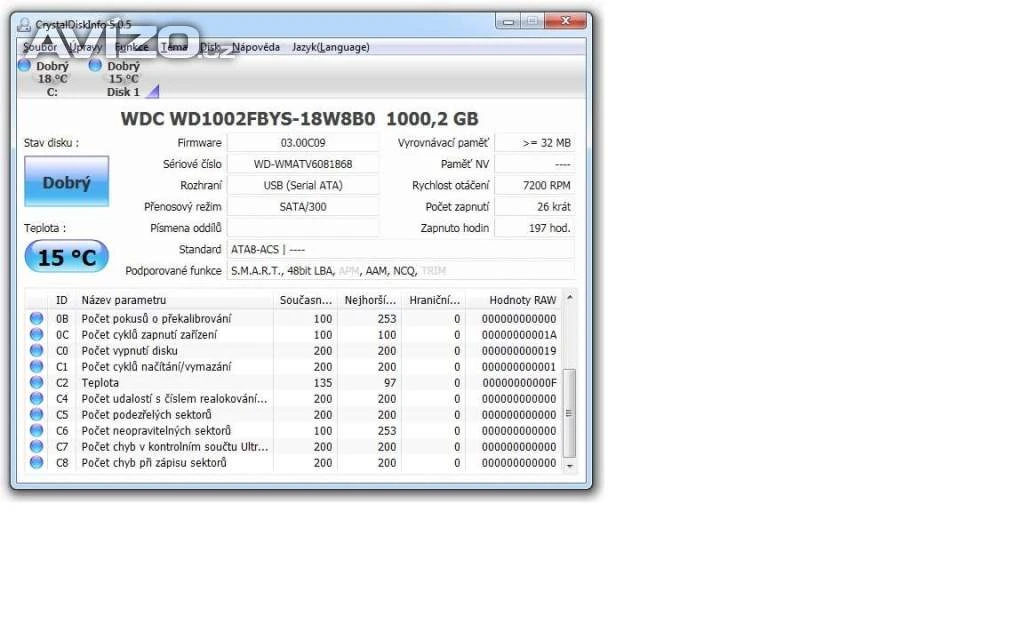Click the blue status orb for drive C:
Image resolution: width=1024 pixels, height=640 pixels.
(x=24, y=66)
